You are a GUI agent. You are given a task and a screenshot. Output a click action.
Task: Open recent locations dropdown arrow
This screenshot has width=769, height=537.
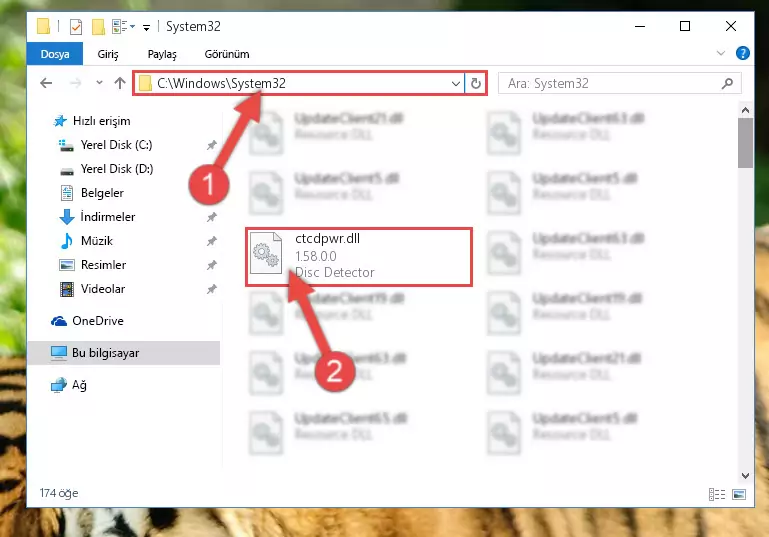tap(100, 82)
